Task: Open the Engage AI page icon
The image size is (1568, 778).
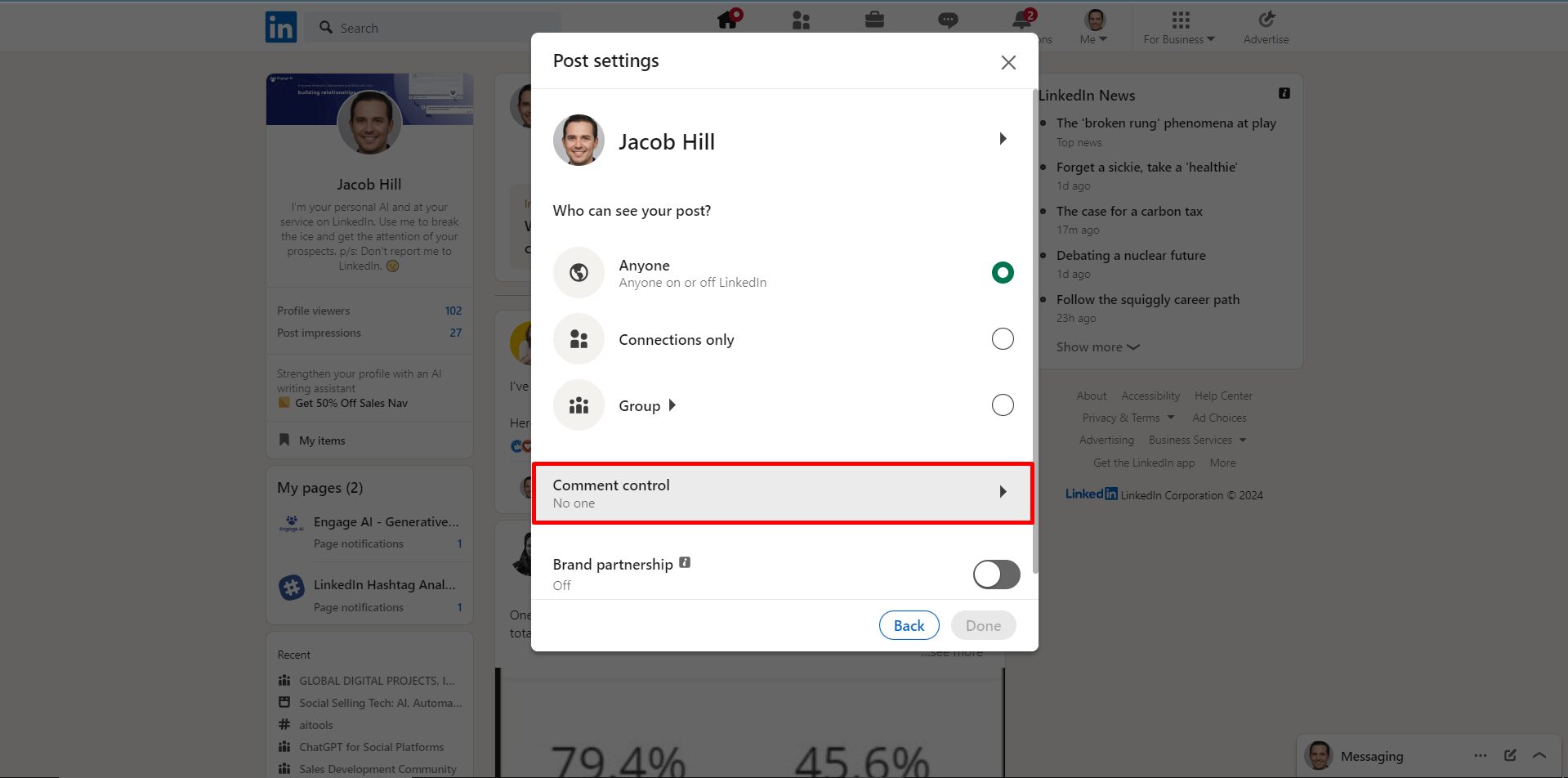Action: (x=291, y=523)
